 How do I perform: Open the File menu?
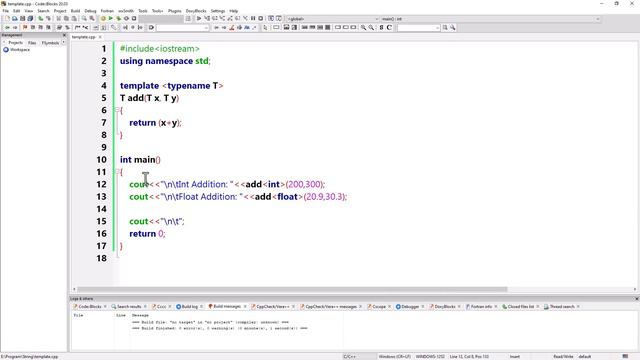(x=6, y=11)
